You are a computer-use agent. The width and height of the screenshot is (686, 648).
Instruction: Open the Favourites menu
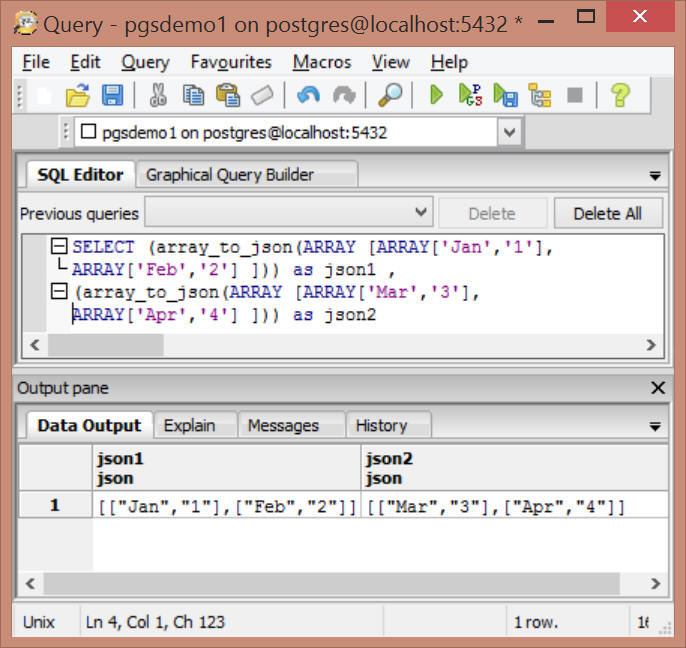coord(231,62)
